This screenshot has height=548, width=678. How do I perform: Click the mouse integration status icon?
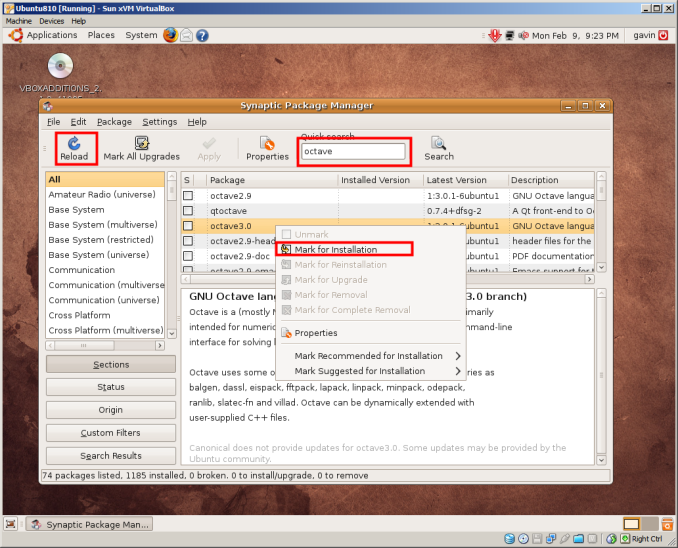point(611,538)
